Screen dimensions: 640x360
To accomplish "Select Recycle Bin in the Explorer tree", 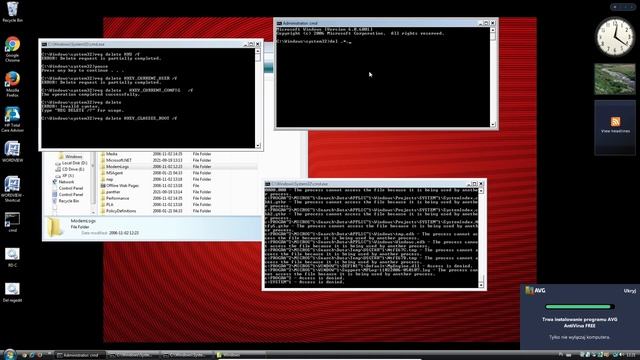I will click(x=66, y=201).
